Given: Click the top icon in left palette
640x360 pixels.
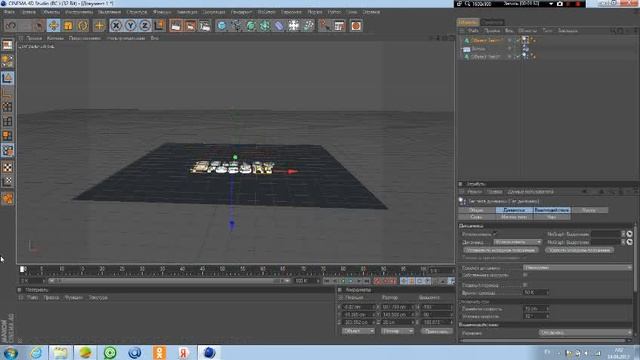Looking at the screenshot, I should click(x=7, y=45).
